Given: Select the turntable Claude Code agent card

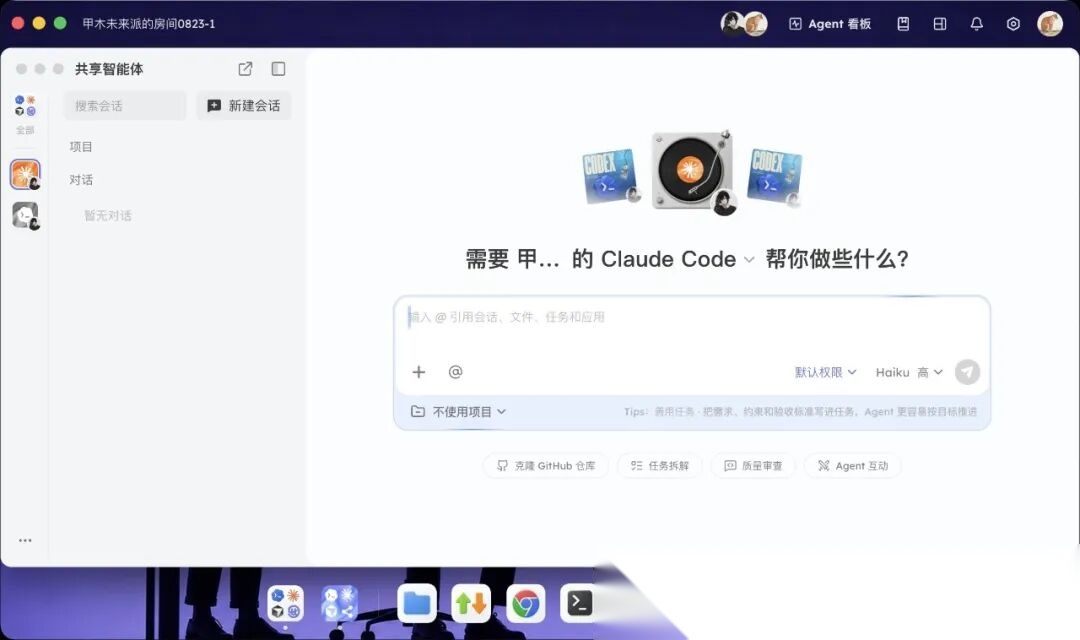Looking at the screenshot, I should click(x=692, y=171).
